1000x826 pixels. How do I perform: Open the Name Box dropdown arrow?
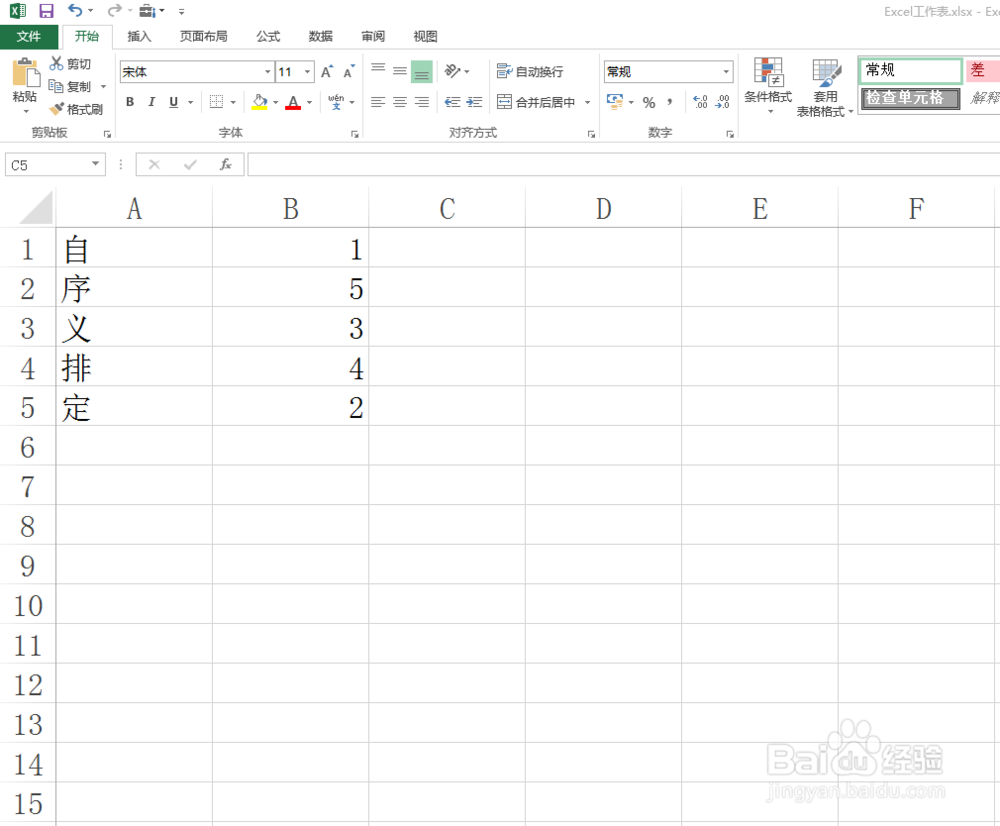coord(95,164)
